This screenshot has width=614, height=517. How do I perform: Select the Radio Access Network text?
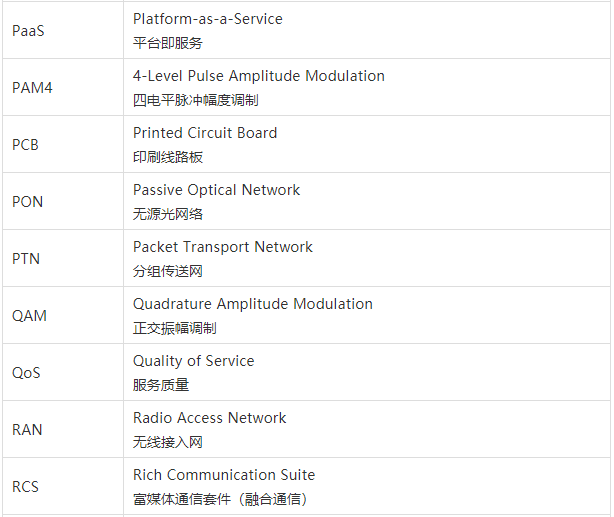point(209,418)
